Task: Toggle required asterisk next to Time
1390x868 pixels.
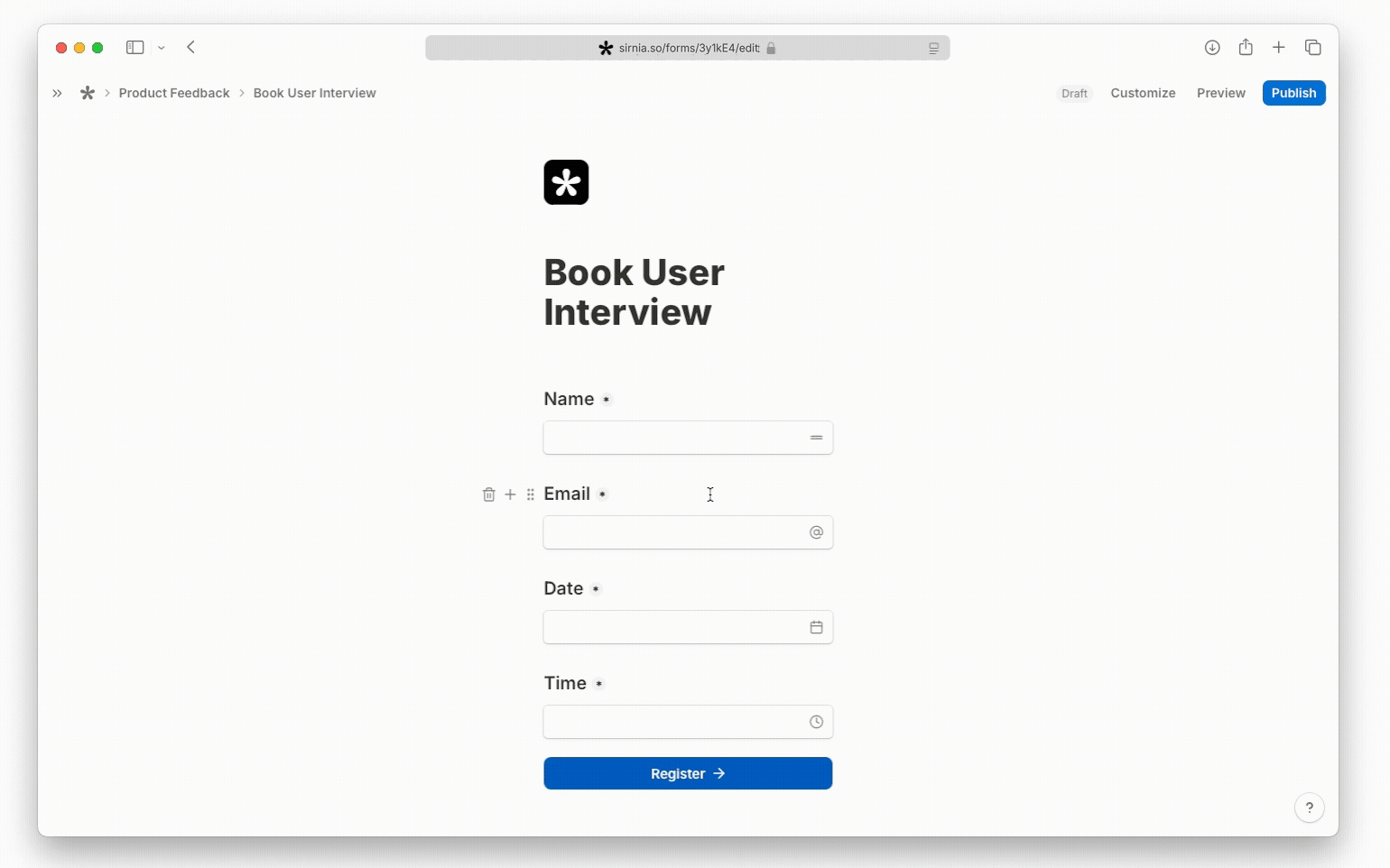Action: click(599, 684)
